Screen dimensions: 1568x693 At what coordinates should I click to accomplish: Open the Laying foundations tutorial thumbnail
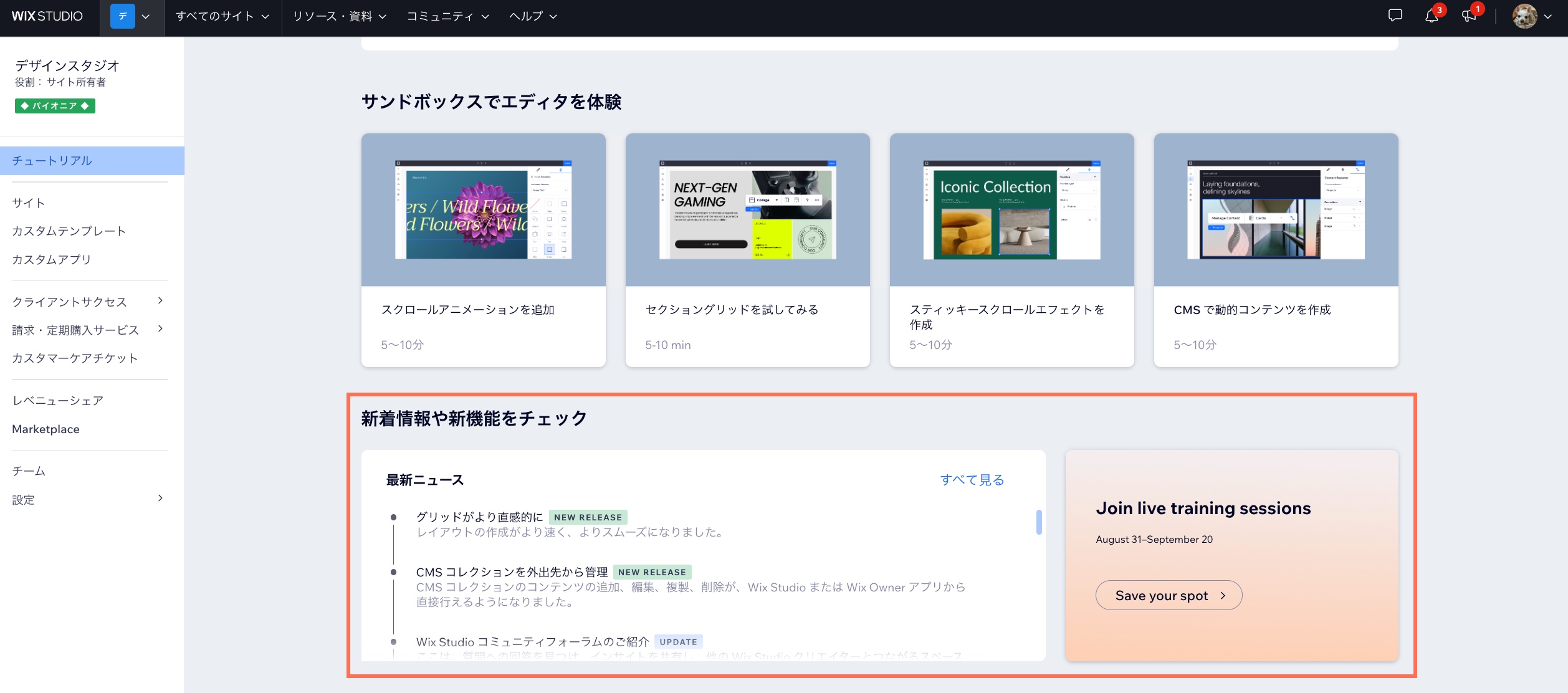(x=1276, y=210)
